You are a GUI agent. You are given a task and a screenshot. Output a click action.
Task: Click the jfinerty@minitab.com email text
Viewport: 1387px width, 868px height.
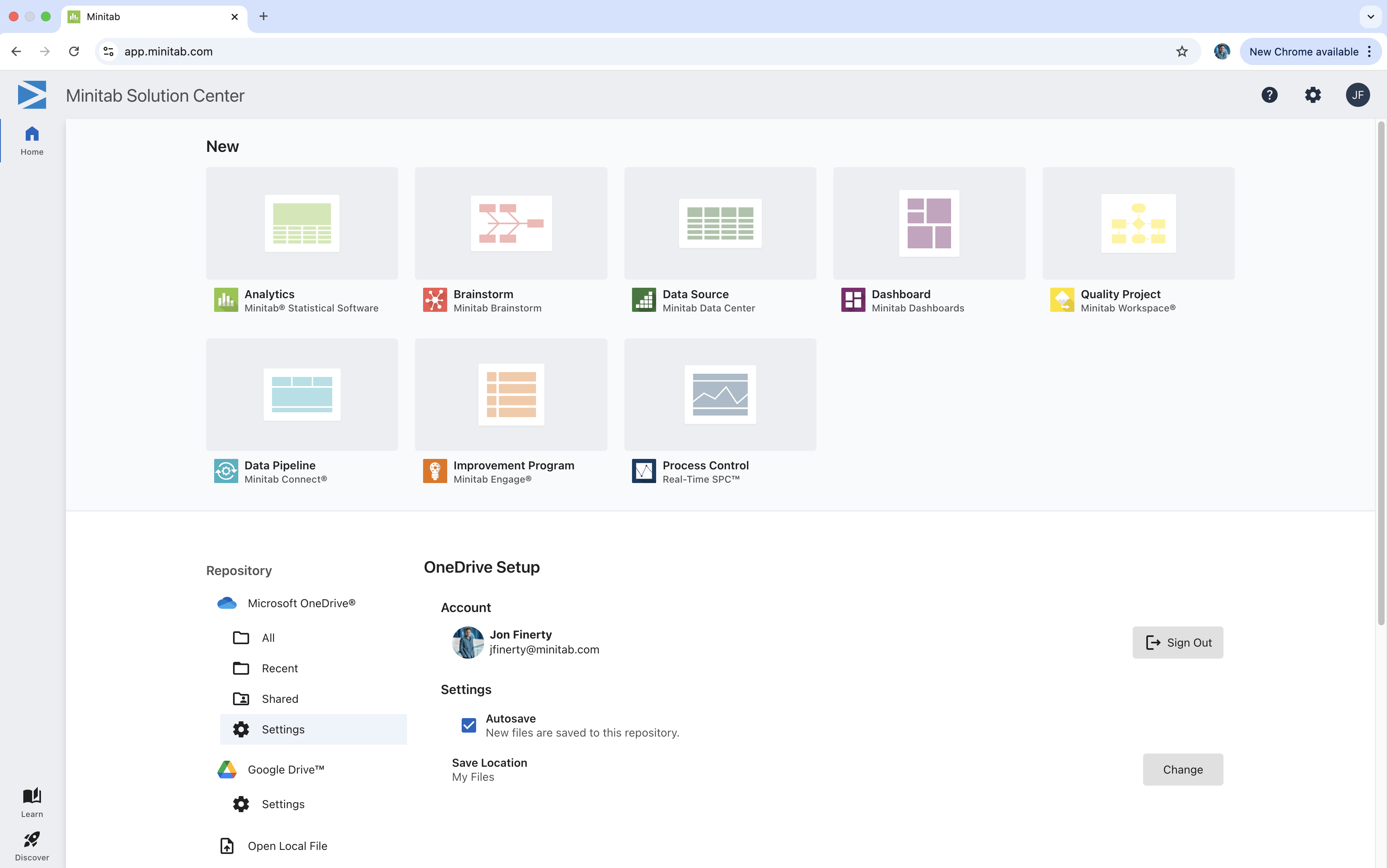coord(544,650)
